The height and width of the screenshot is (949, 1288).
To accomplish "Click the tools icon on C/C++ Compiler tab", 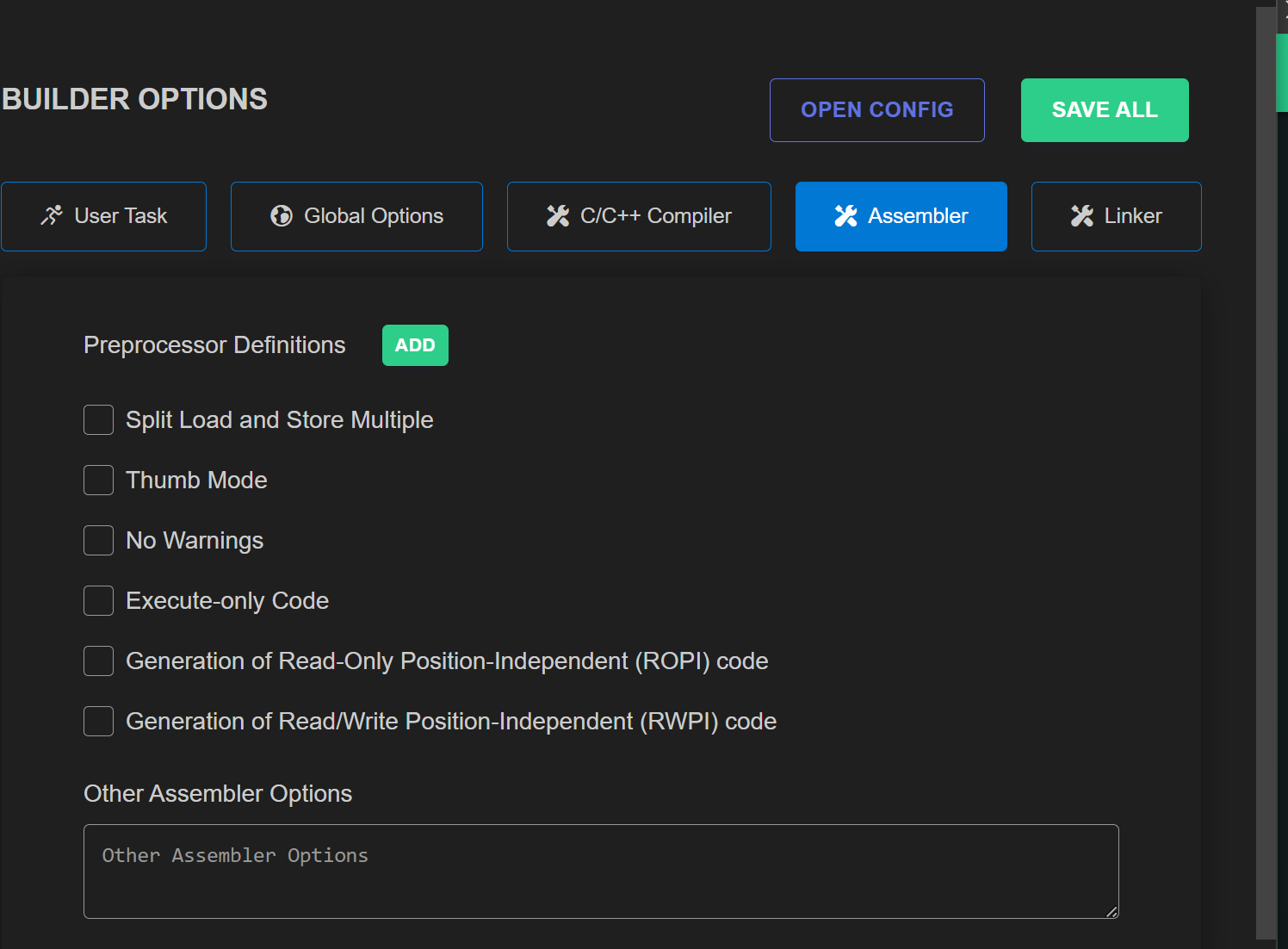I will 558,216.
